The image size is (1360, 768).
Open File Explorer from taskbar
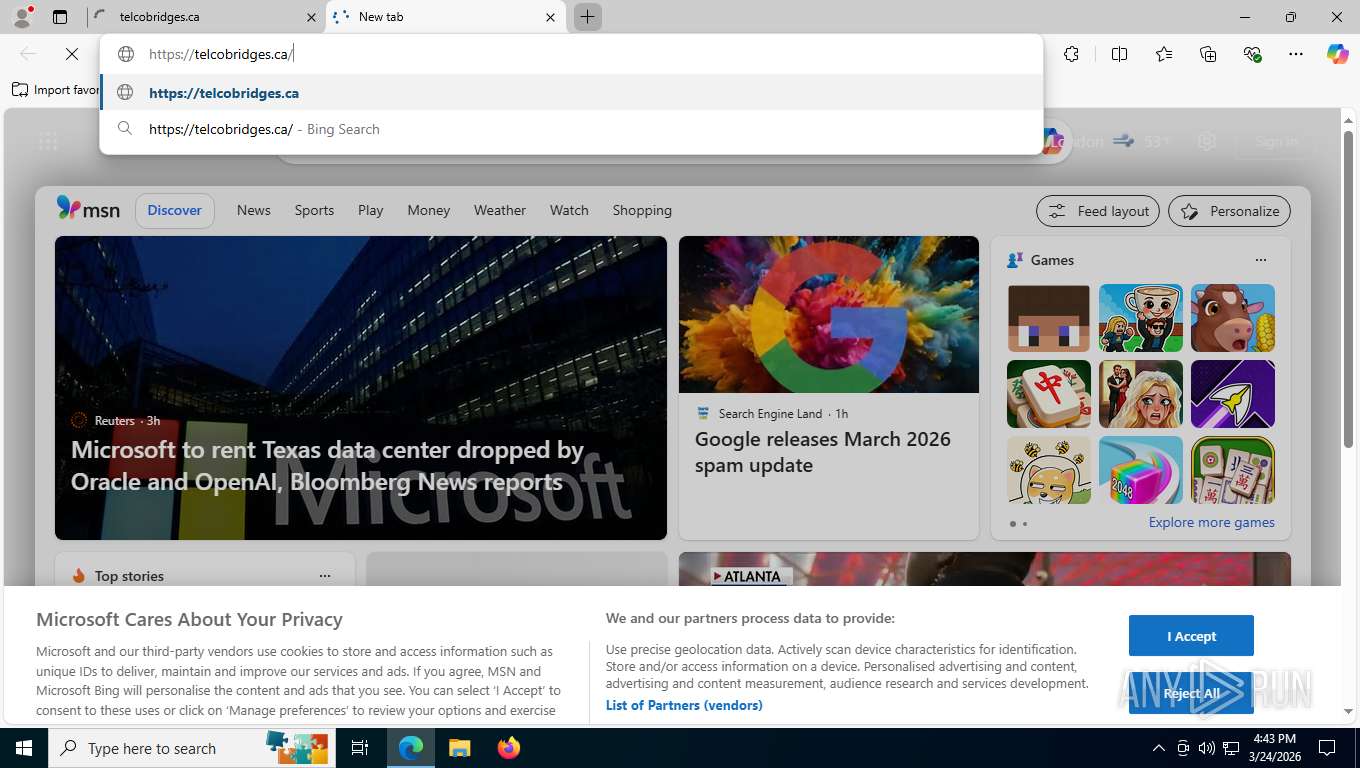coord(459,748)
